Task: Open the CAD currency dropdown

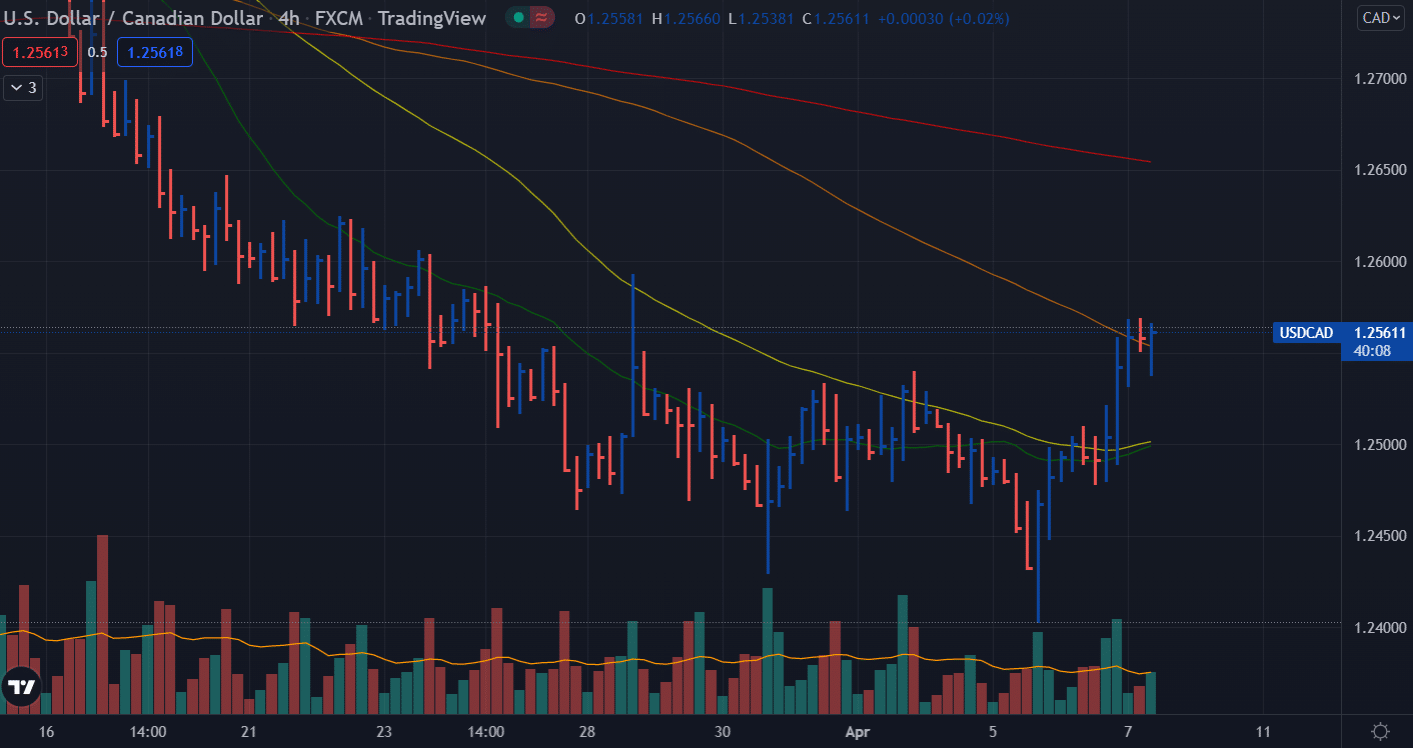Action: click(1382, 17)
